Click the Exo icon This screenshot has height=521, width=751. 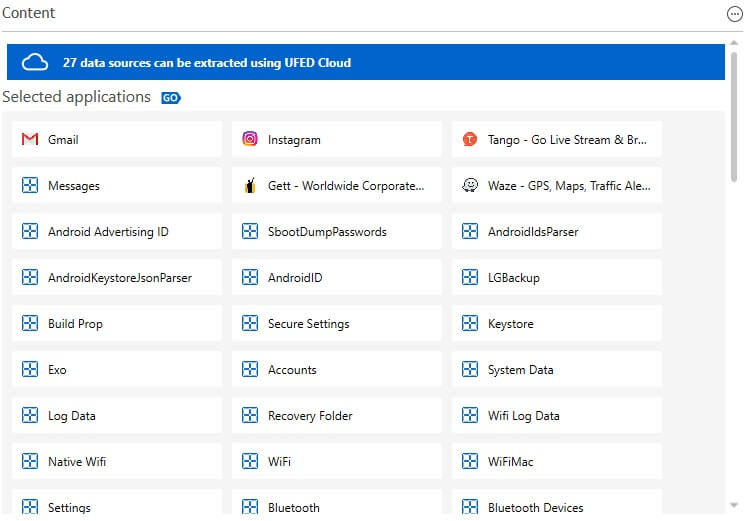point(30,369)
